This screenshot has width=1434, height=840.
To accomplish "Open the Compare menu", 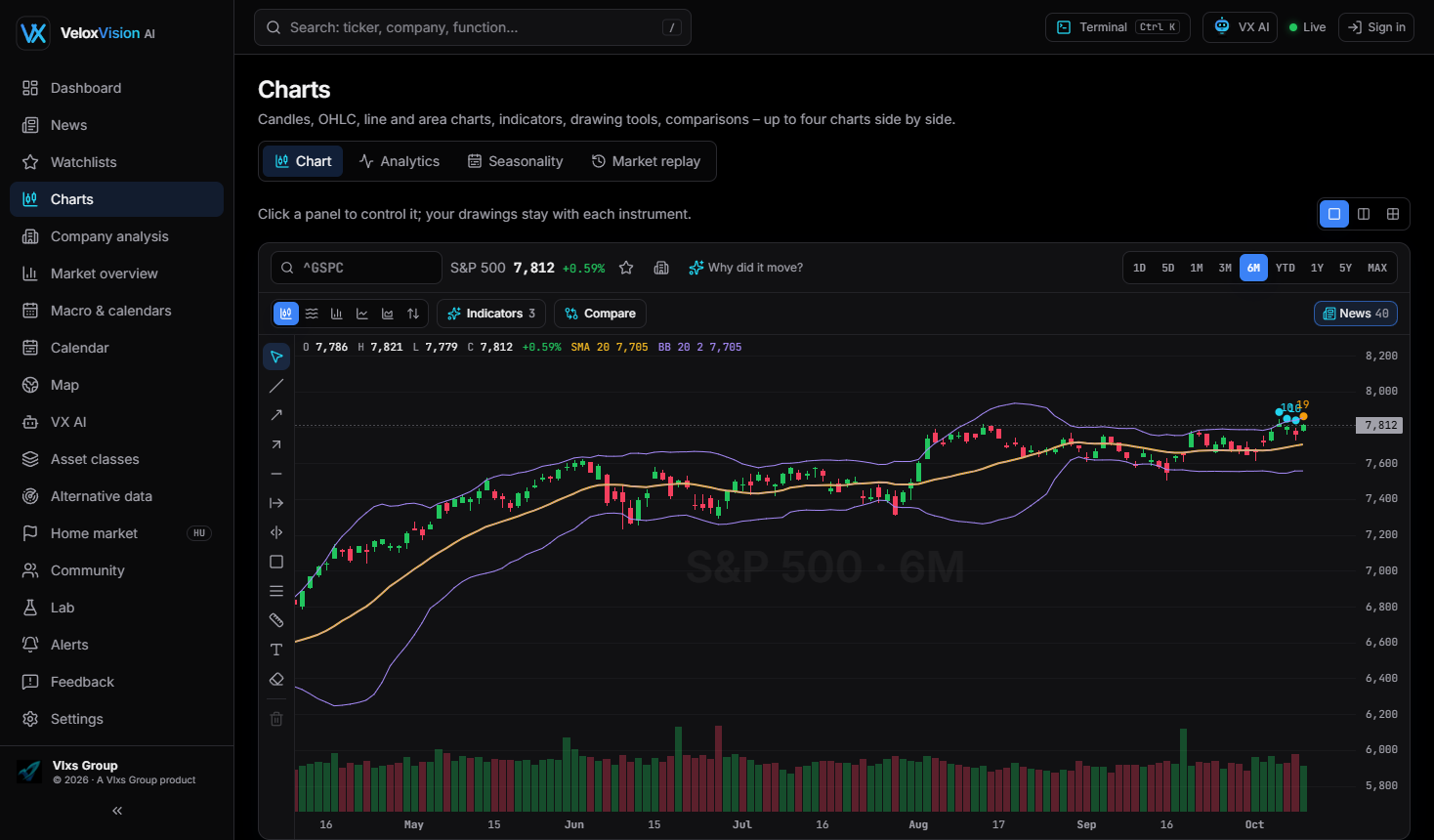I will [x=600, y=314].
